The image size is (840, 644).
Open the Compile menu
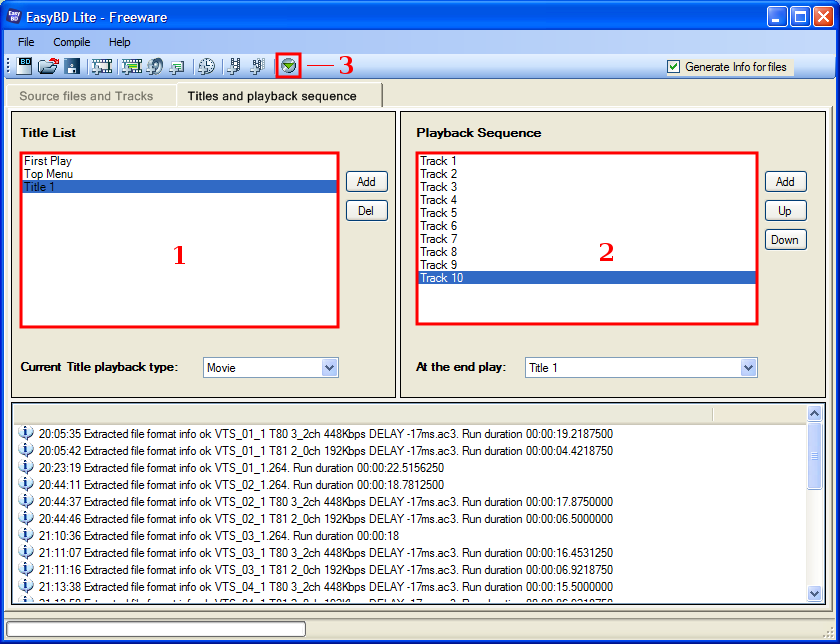71,42
